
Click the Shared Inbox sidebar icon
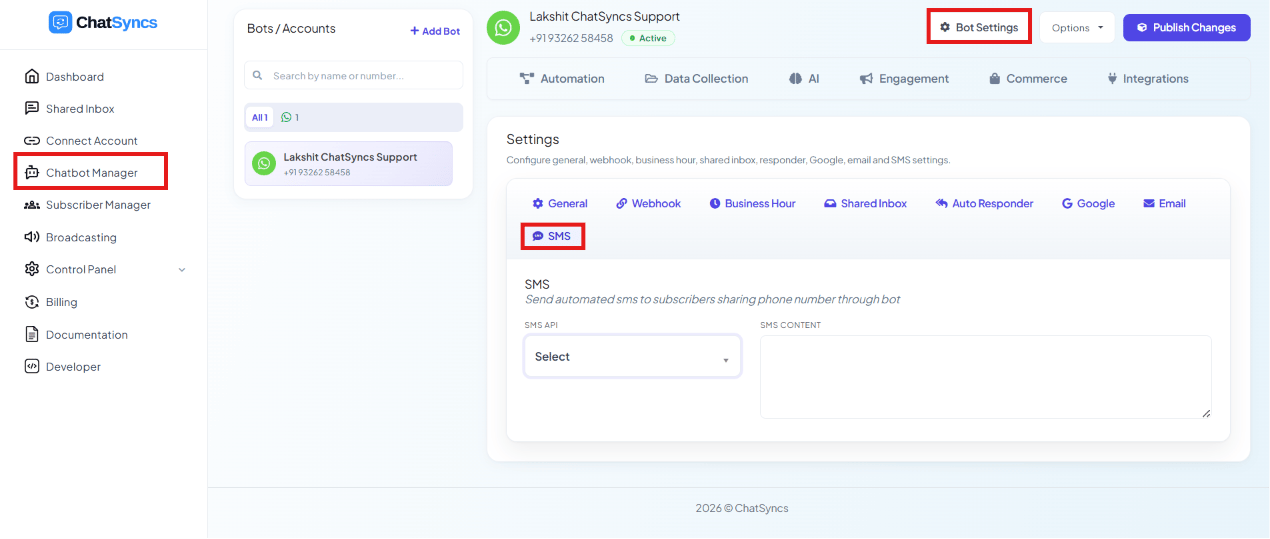32,109
